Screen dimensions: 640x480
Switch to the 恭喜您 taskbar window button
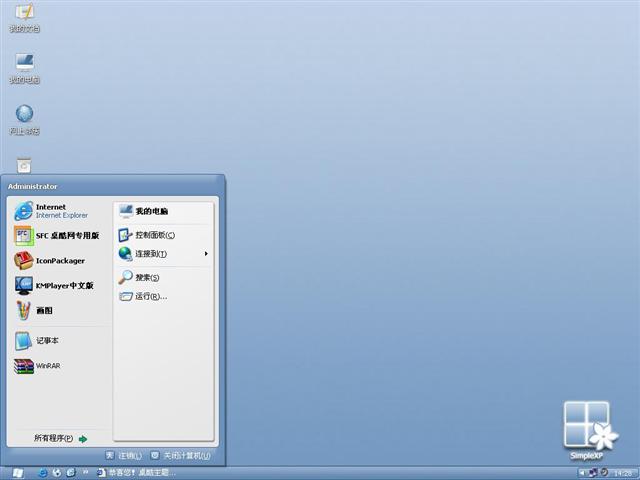pyautogui.click(x=136, y=473)
